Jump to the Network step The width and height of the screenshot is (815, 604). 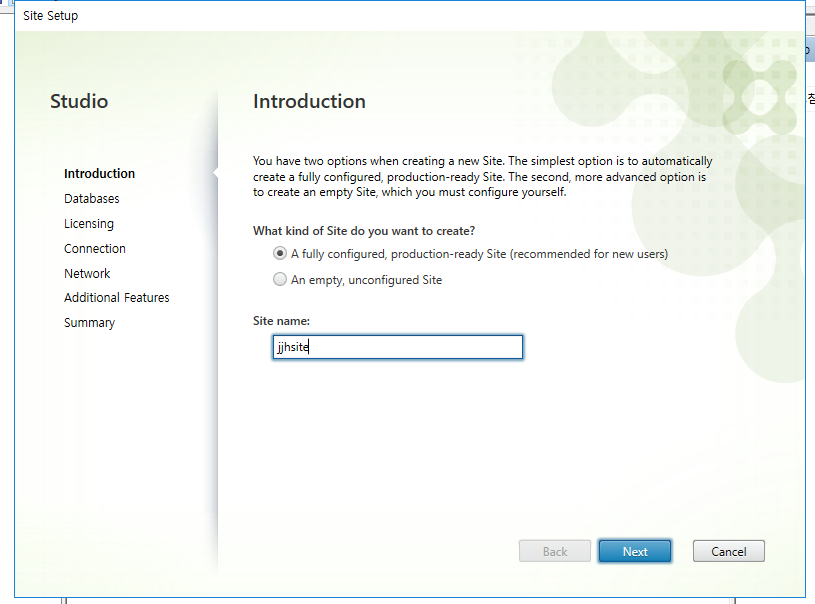click(x=87, y=273)
